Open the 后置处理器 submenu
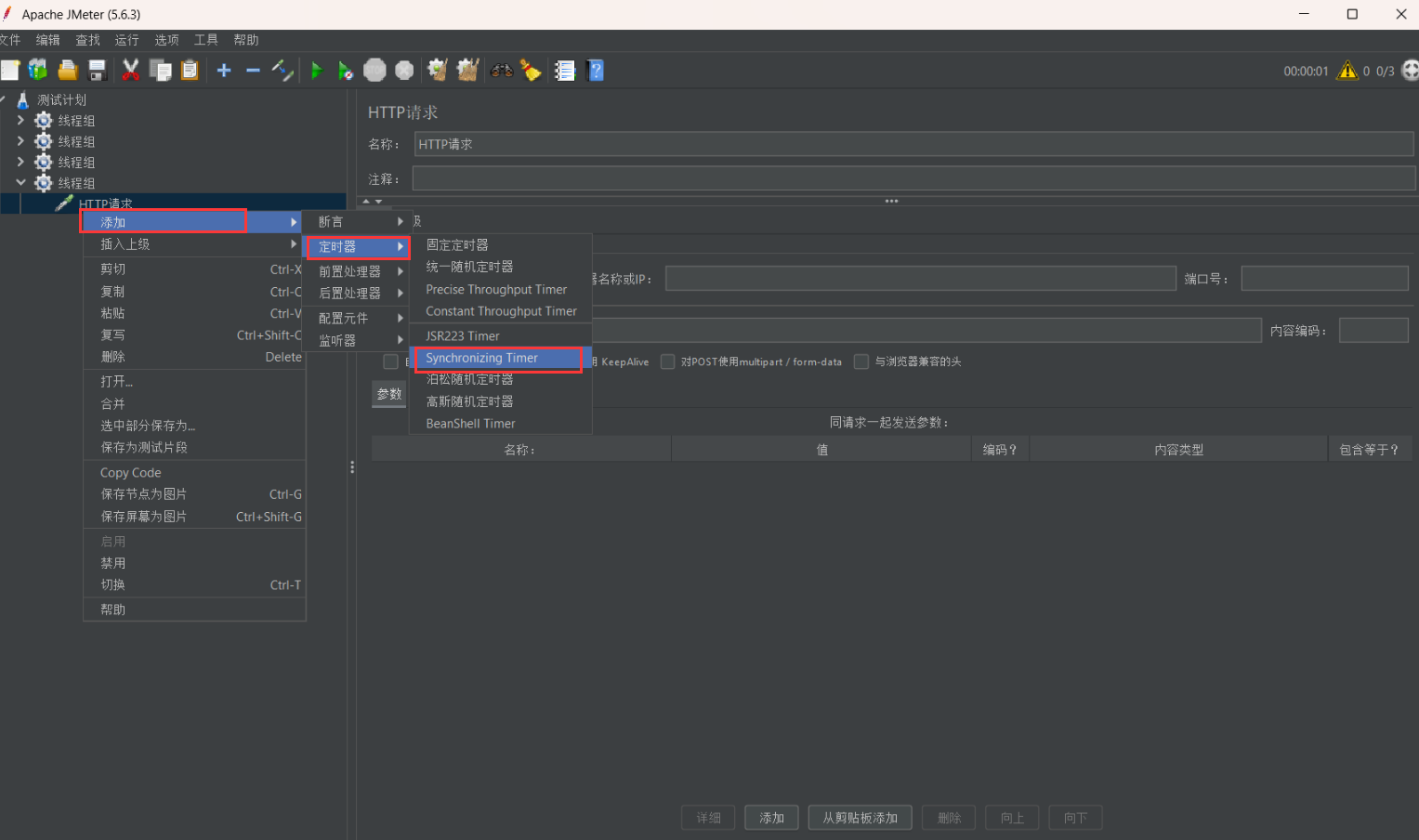Image resolution: width=1419 pixels, height=840 pixels. coord(358,293)
